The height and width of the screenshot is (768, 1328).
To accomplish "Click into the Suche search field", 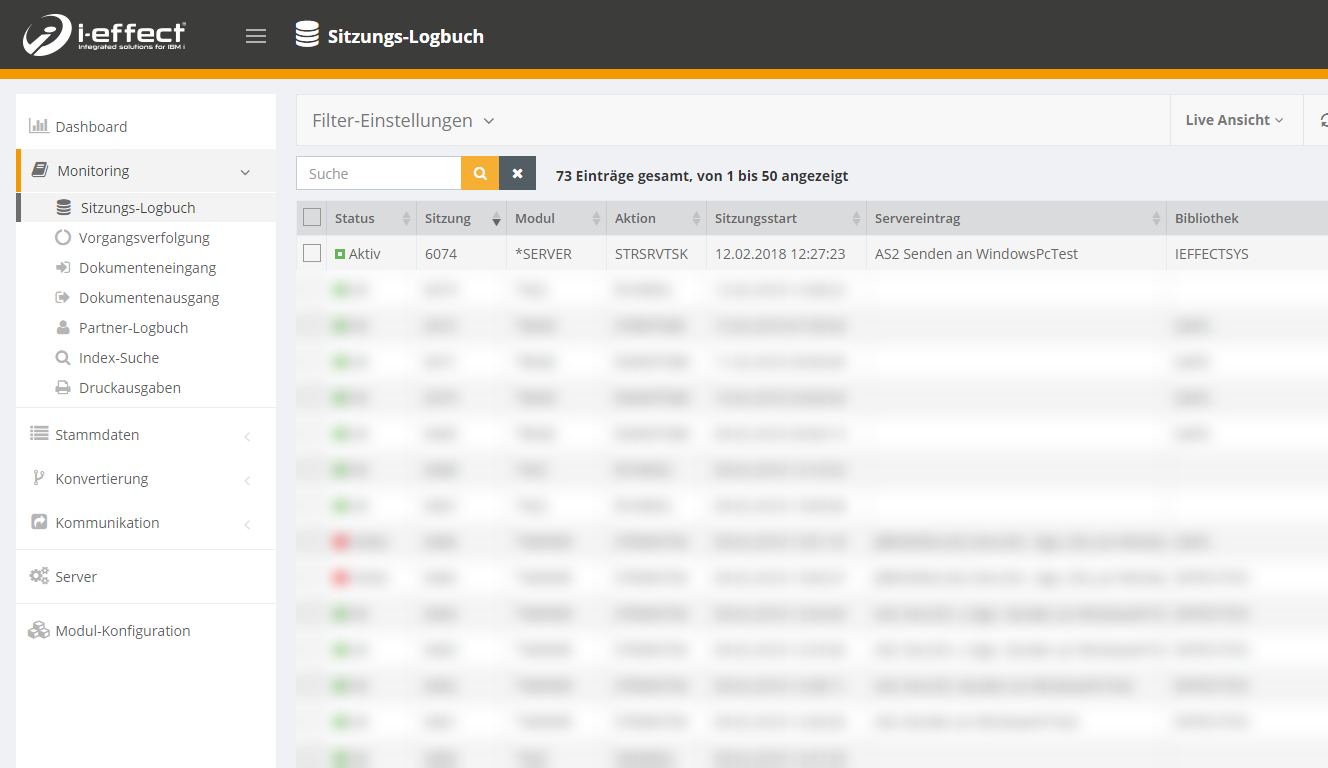I will [x=378, y=173].
